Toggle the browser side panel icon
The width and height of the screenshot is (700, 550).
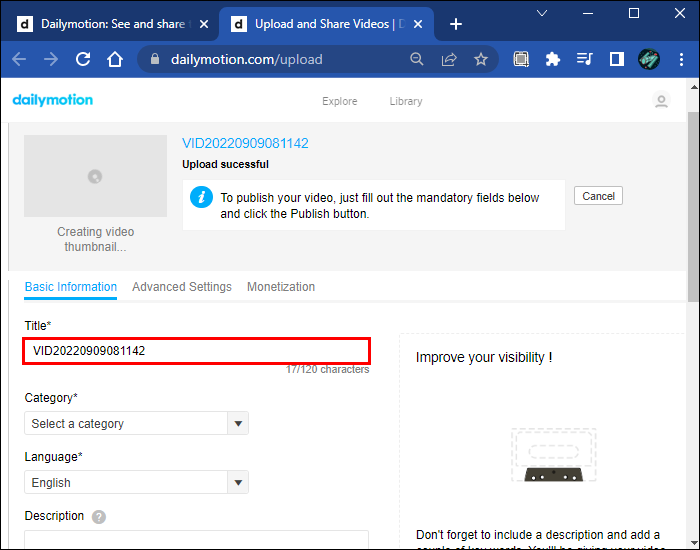(617, 59)
